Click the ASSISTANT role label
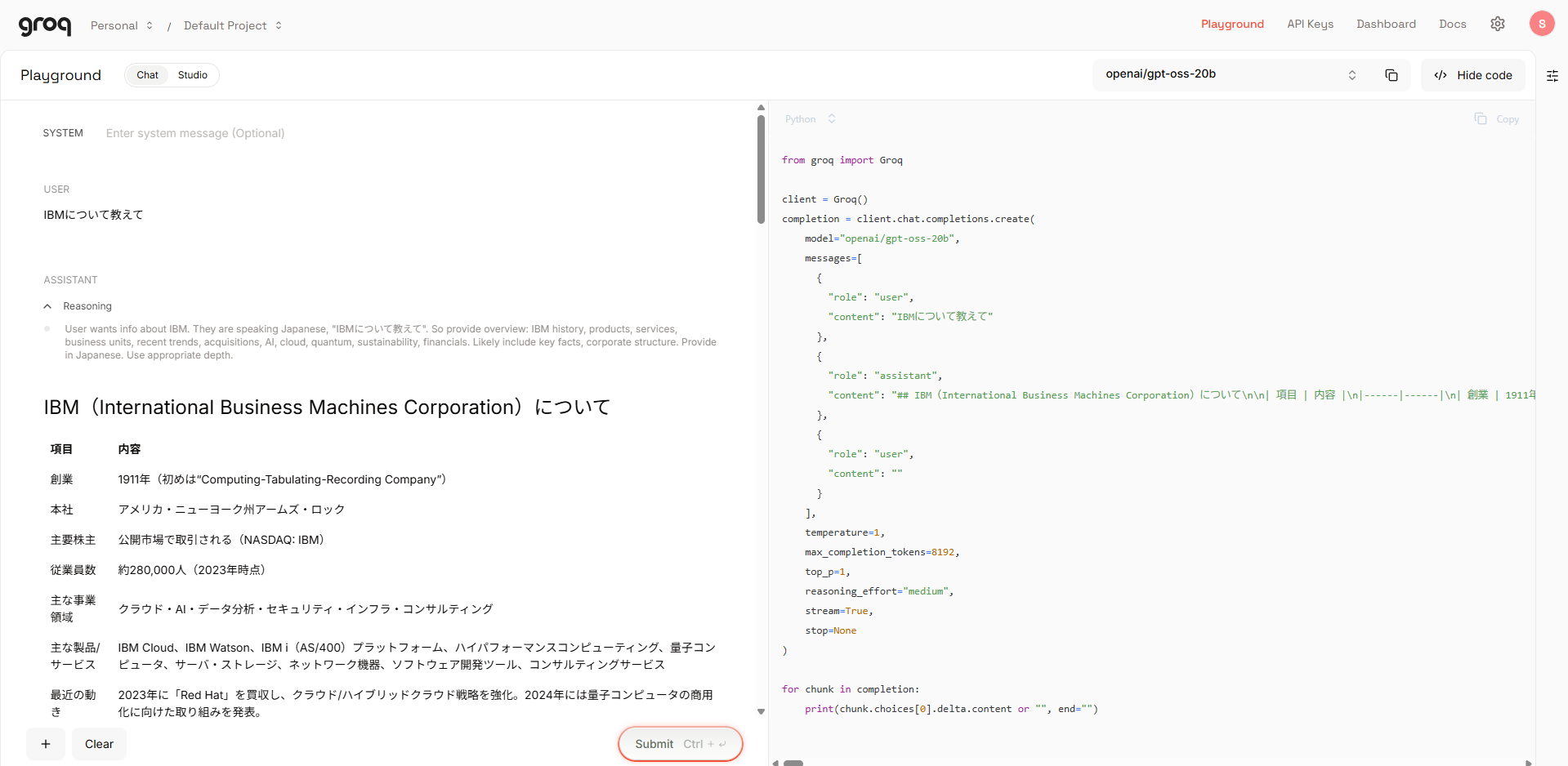1568x766 pixels. [x=70, y=280]
